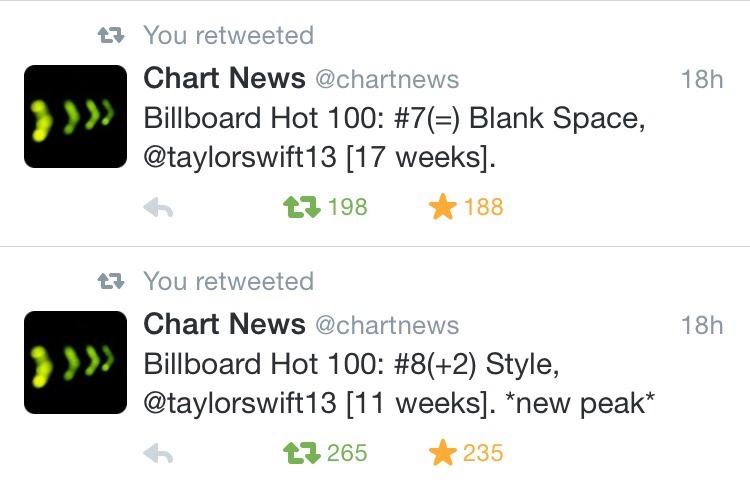Open @taylorswift13 mention in Blank Space tweet
The height and width of the screenshot is (488, 750).
(240, 157)
